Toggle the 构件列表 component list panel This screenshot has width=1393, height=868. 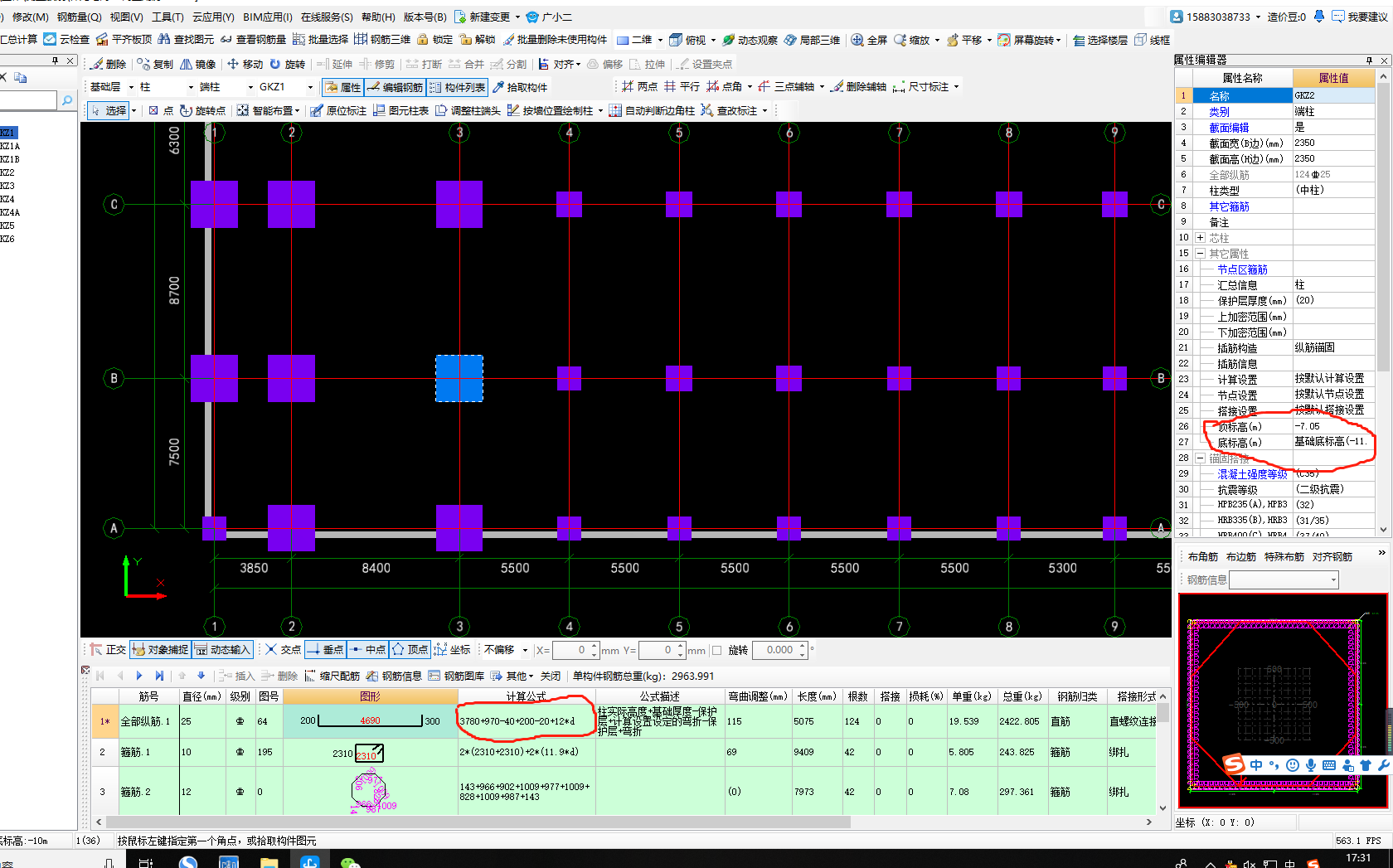tap(457, 87)
